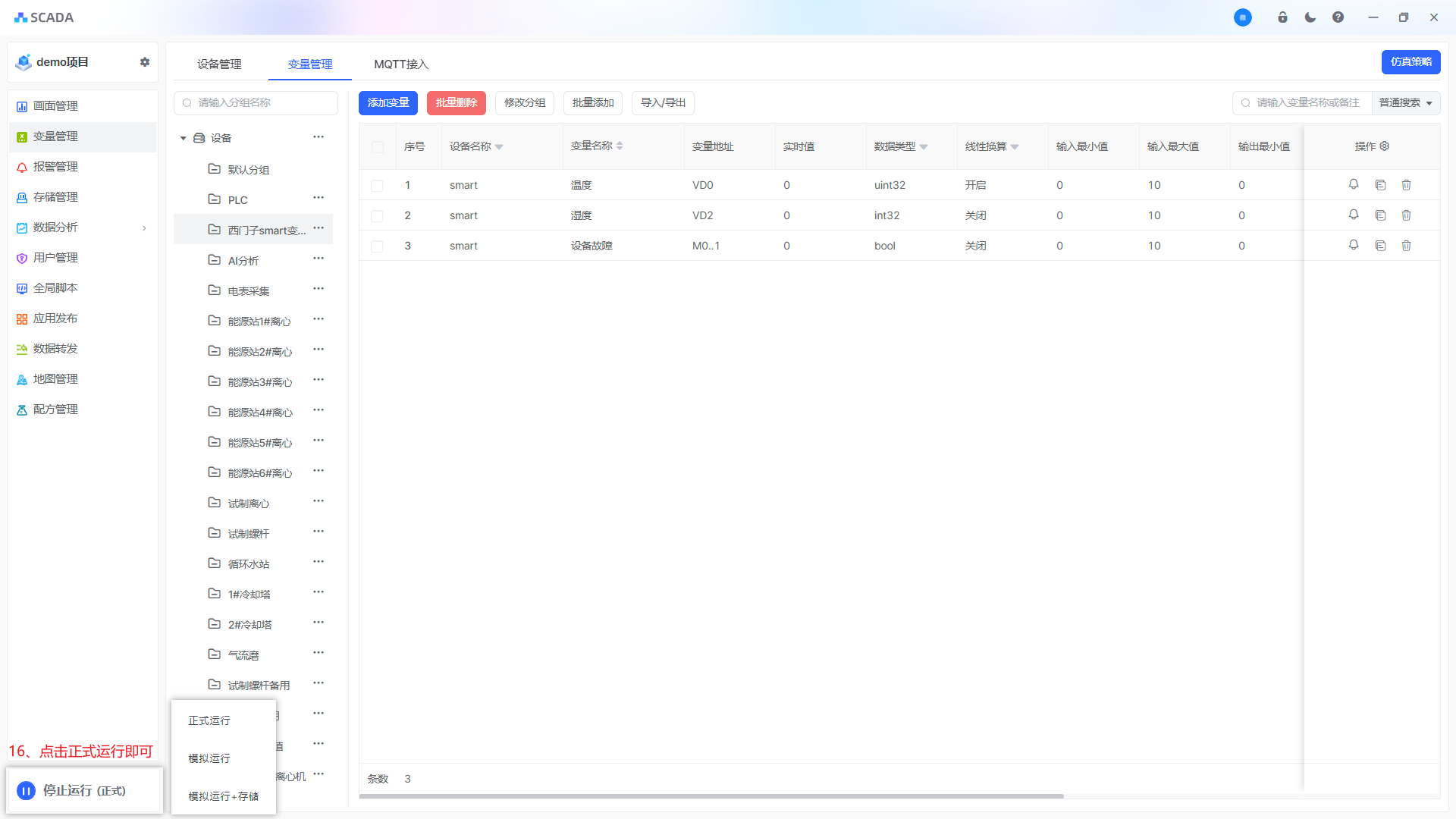Check the checkbox for row 3 设备故障
Screen dimensions: 1456x819
377,246
